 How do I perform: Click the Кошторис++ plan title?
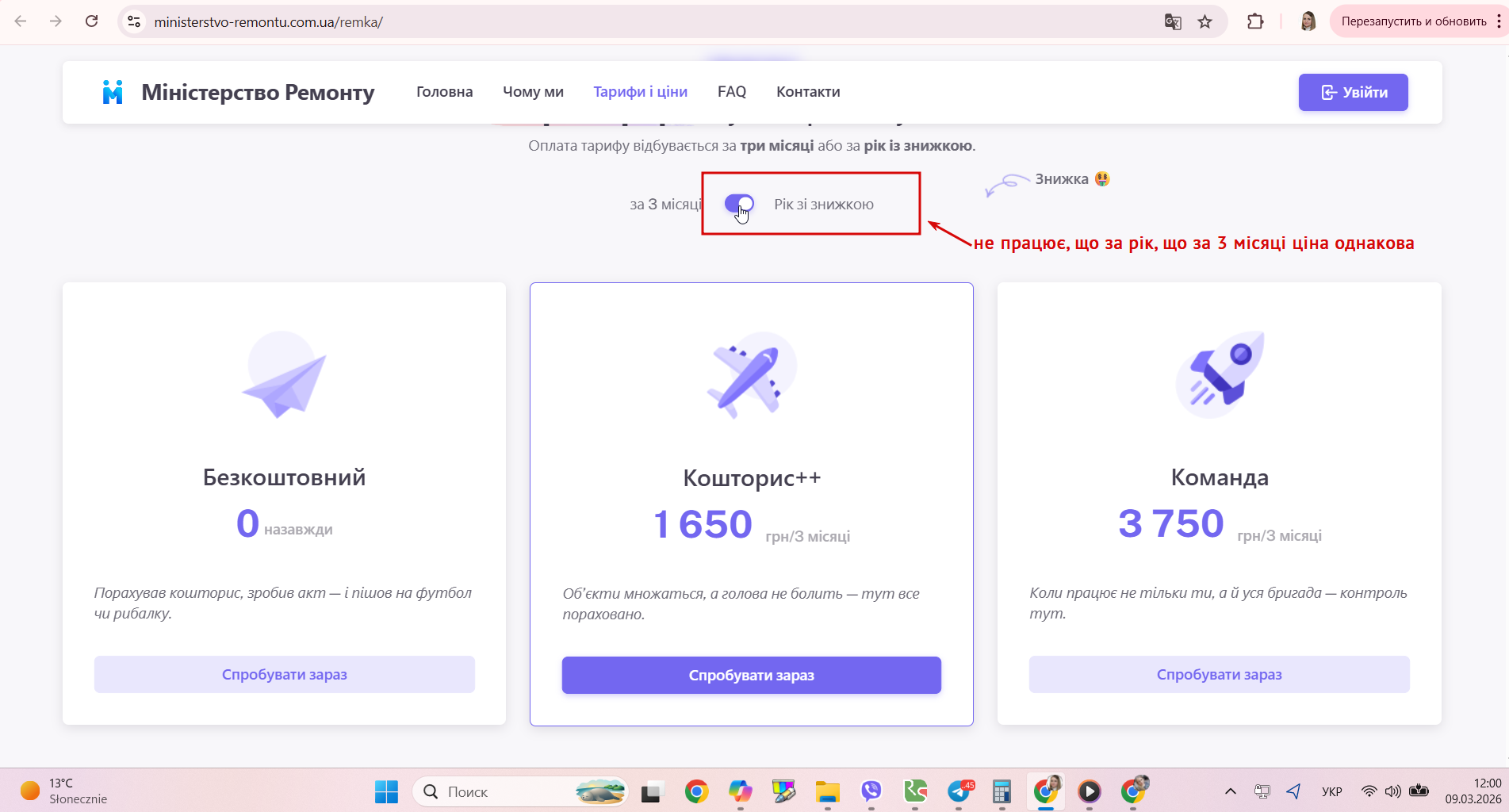[x=752, y=478]
